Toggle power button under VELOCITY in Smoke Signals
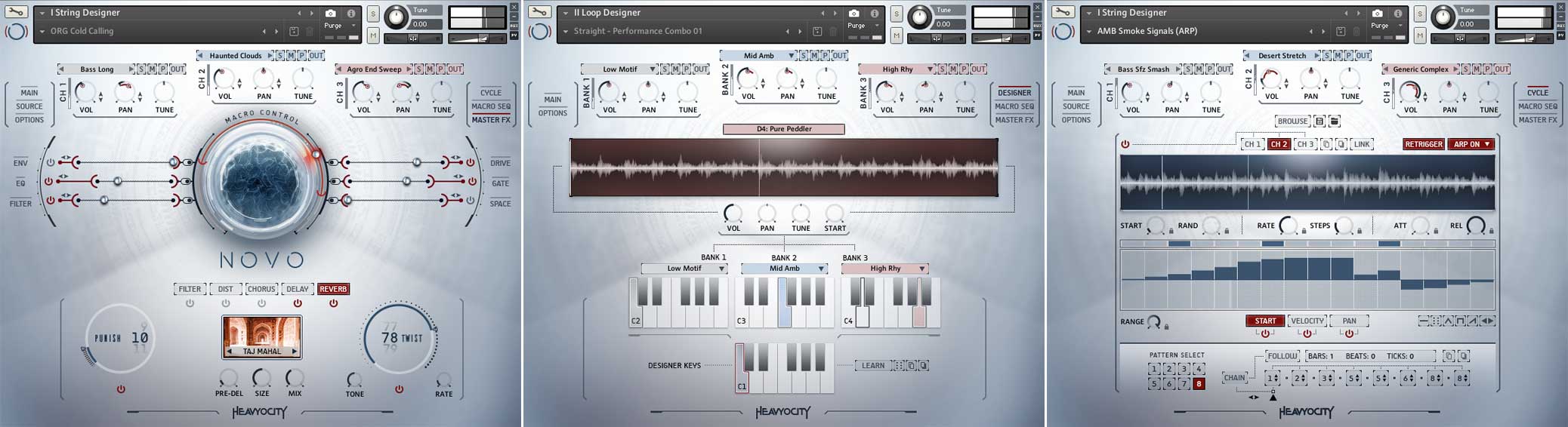 click(1307, 333)
